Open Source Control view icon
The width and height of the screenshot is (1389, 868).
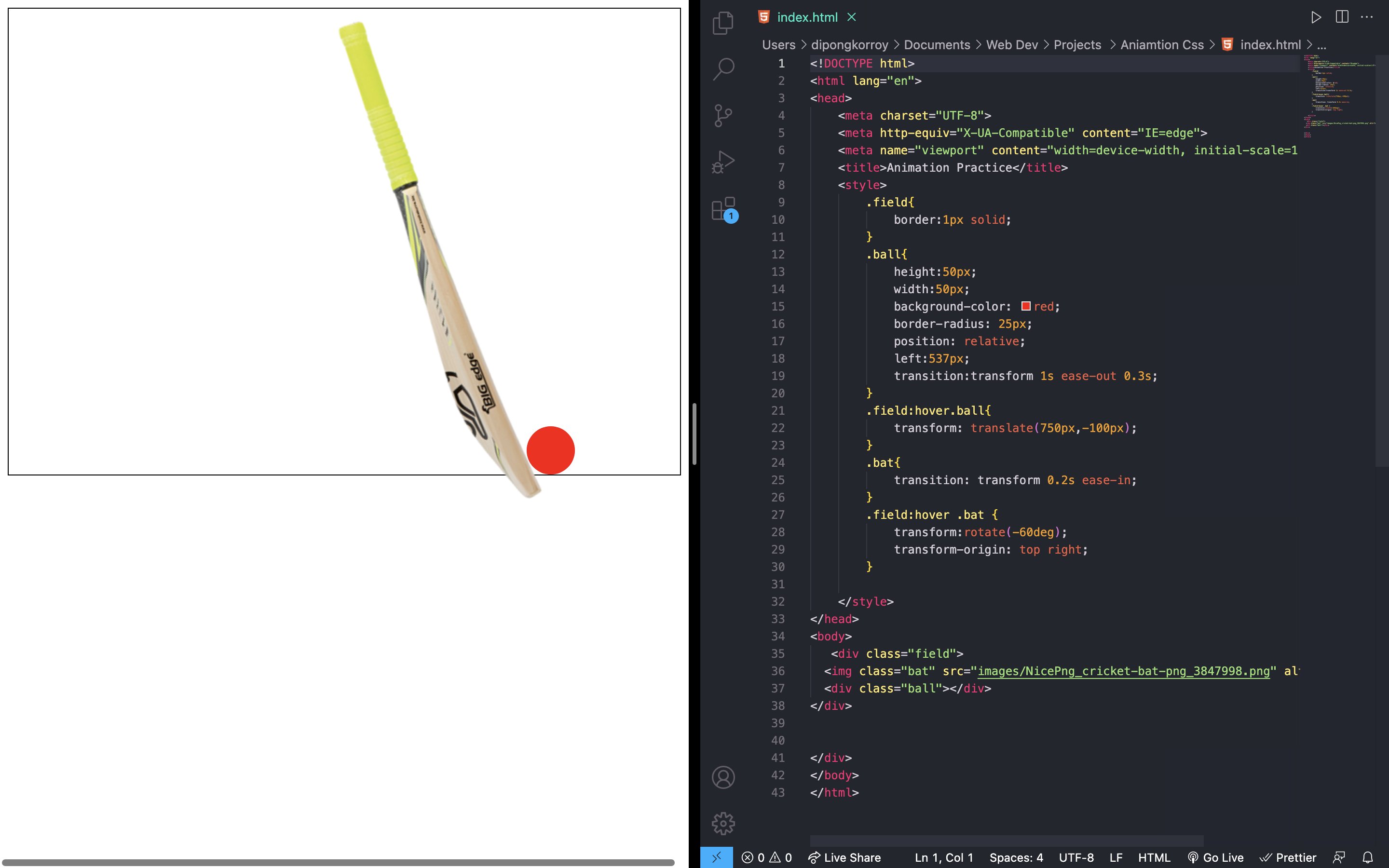722,115
